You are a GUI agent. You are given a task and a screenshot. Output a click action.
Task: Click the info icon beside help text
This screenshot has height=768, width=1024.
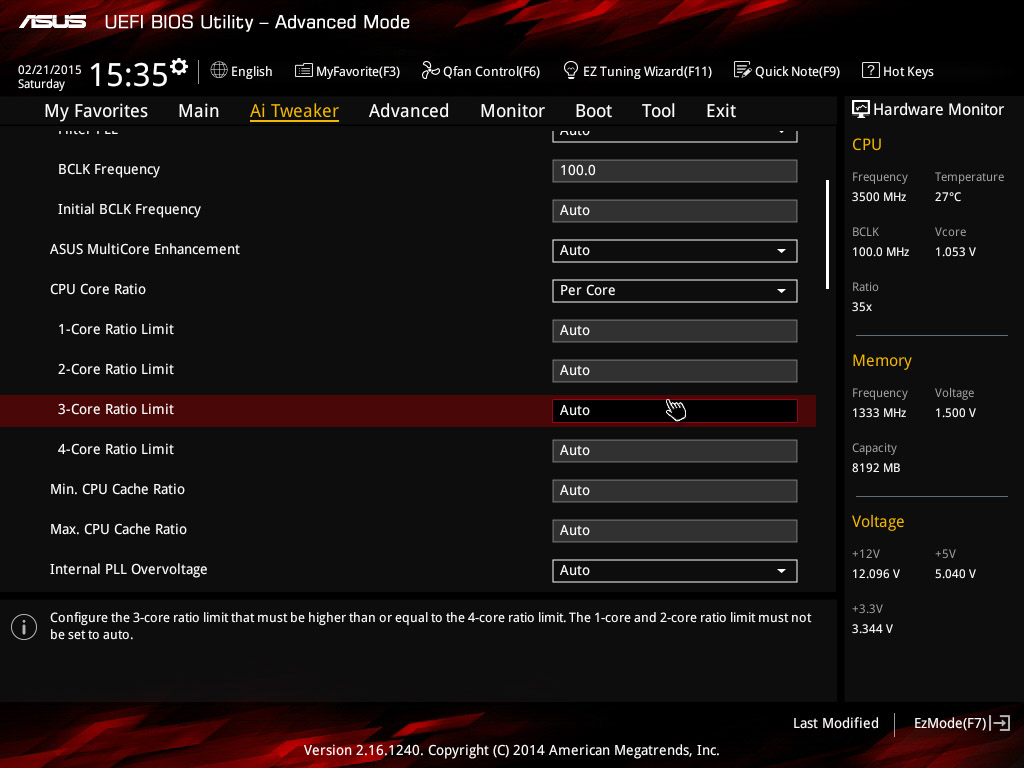(x=24, y=627)
